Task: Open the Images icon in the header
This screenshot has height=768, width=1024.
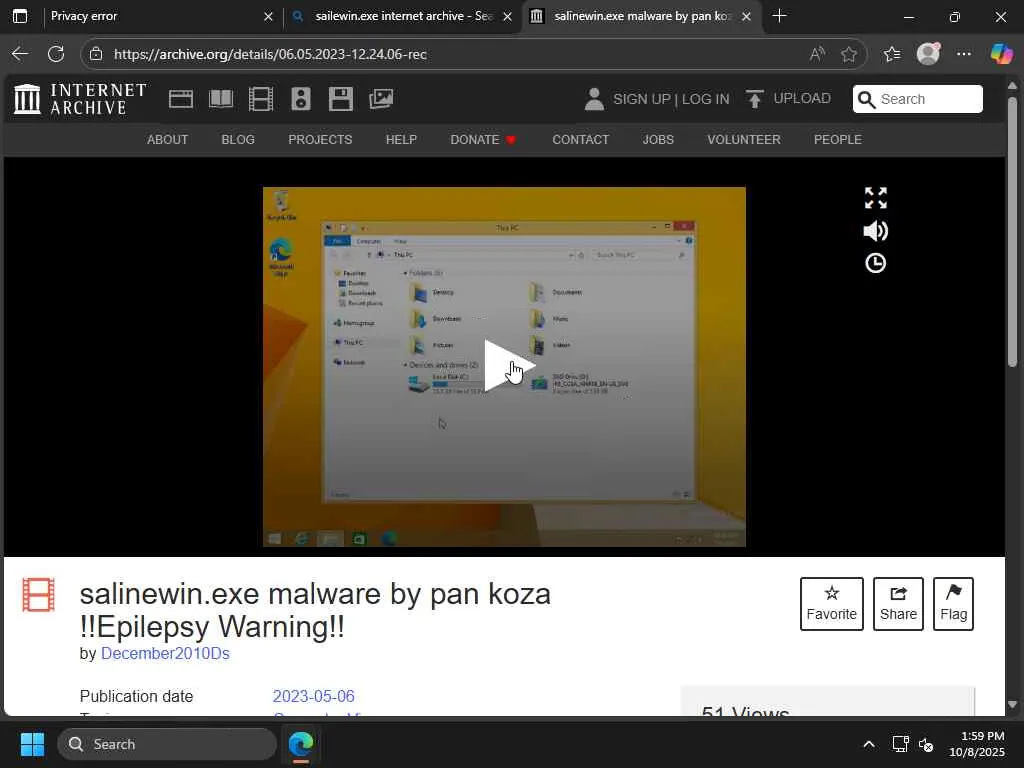Action: 381,99
